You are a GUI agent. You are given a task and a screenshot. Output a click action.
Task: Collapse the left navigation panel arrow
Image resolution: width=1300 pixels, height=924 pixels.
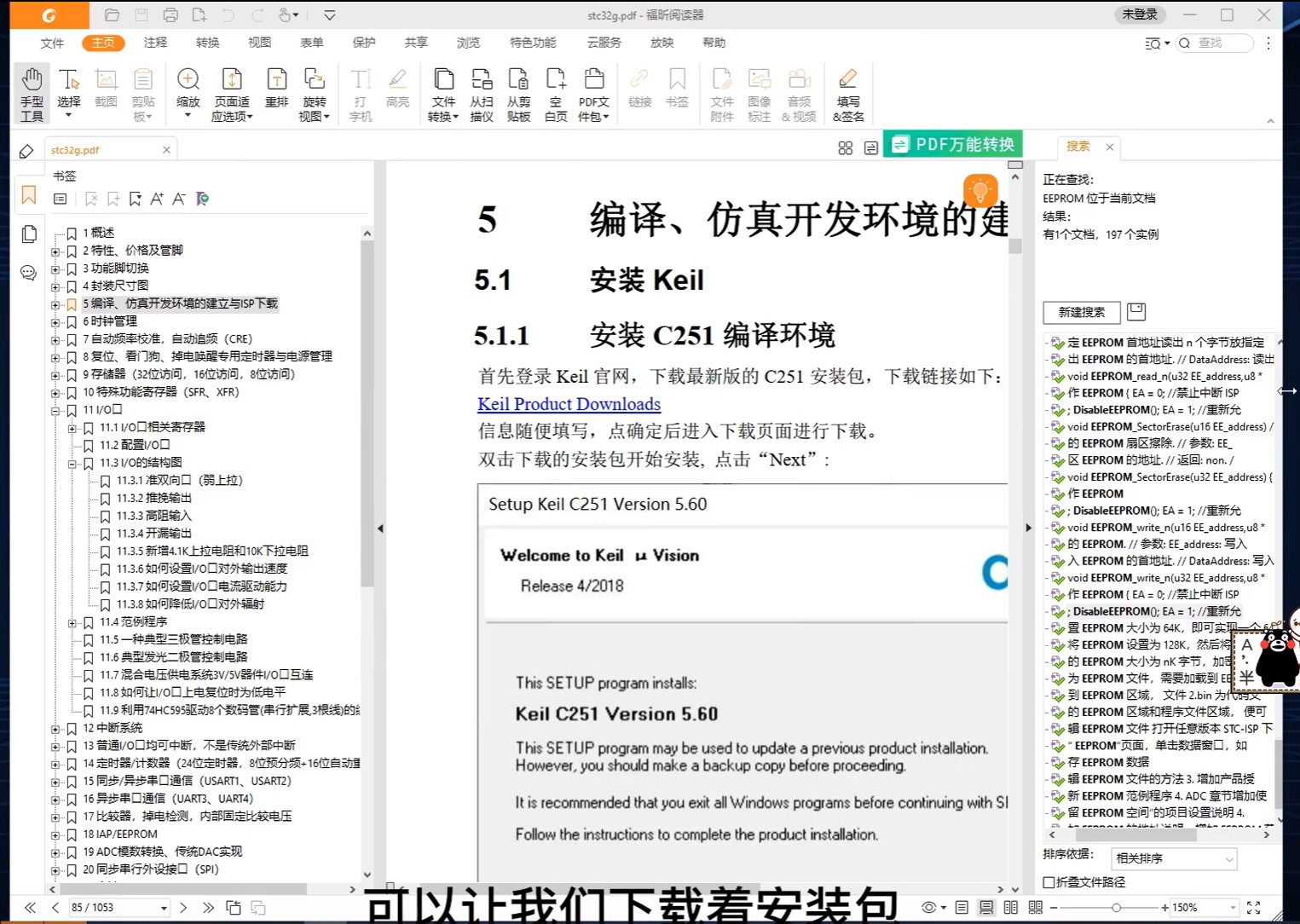click(x=380, y=528)
